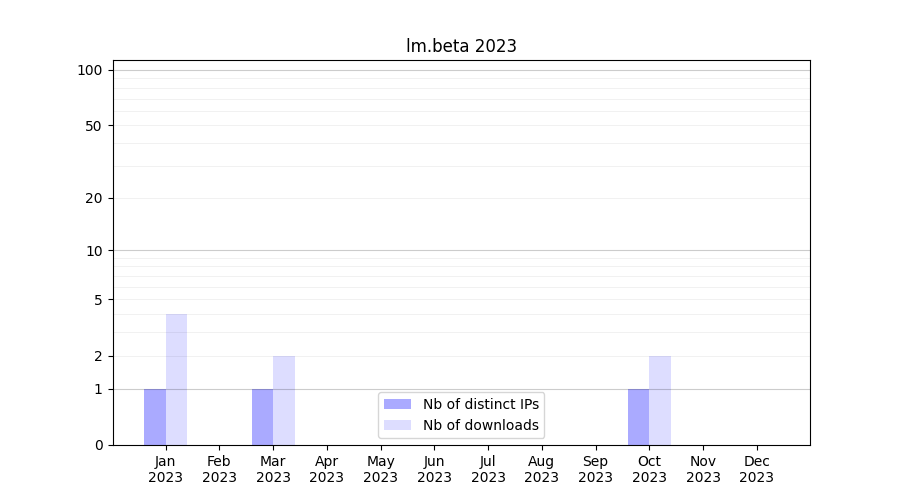Viewport: 900px width, 500px height.
Task: Select the 'Nb of distinct IPs' legend label
Action: (x=481, y=404)
